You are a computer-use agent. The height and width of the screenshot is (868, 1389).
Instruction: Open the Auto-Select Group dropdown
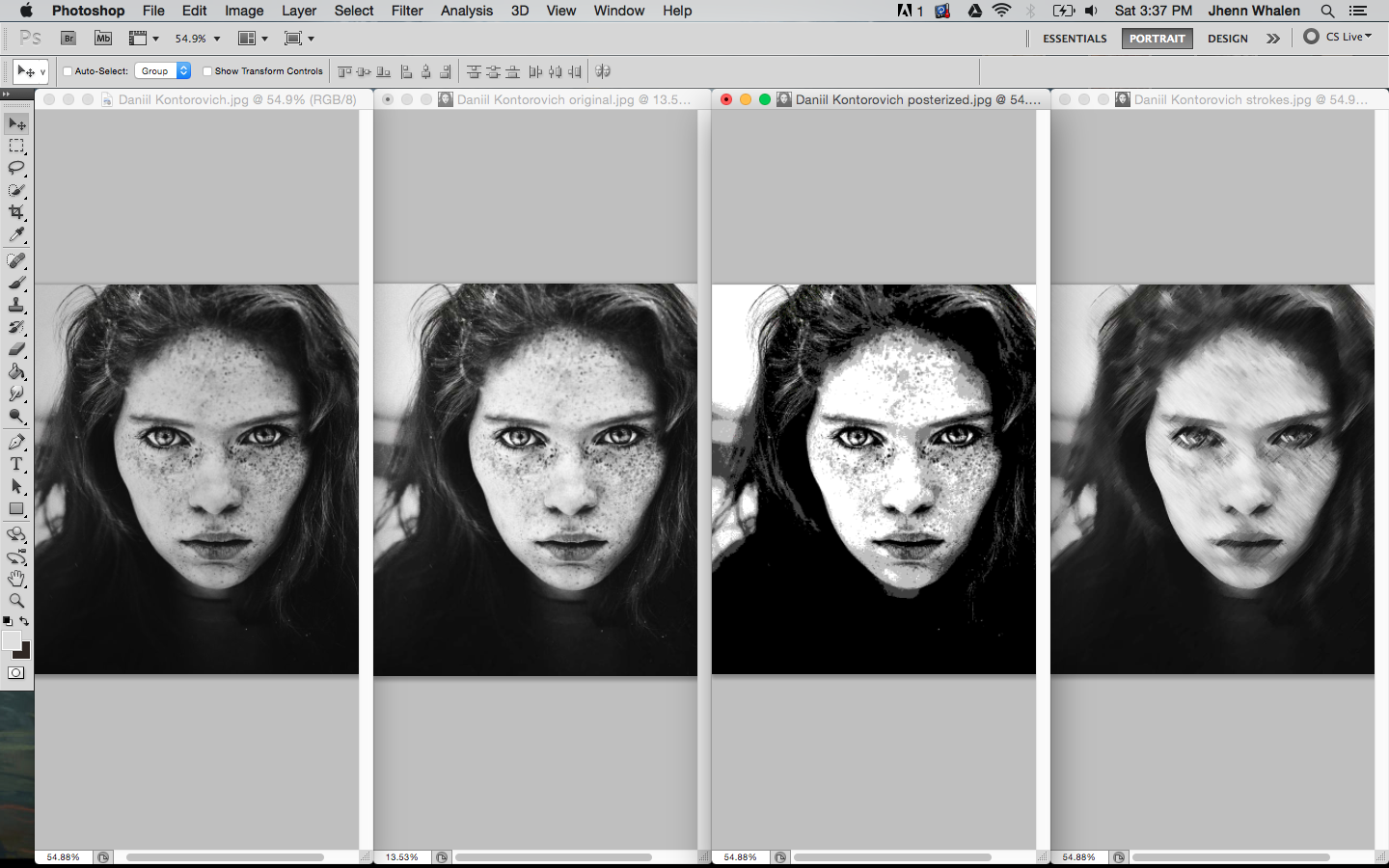pos(162,71)
